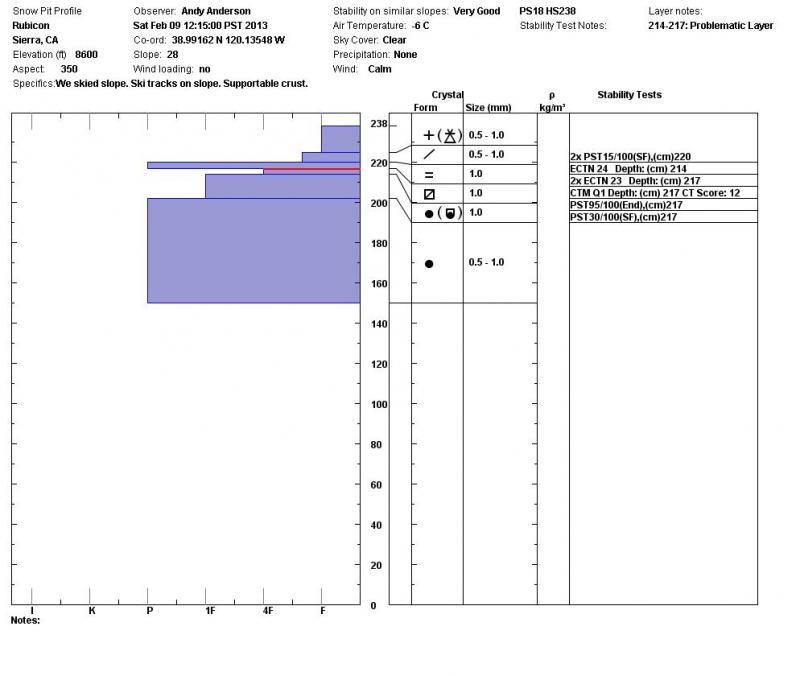This screenshot has width=800, height=676.
Task: Click the 1F hardness axis label
Action: pyautogui.click(x=209, y=609)
